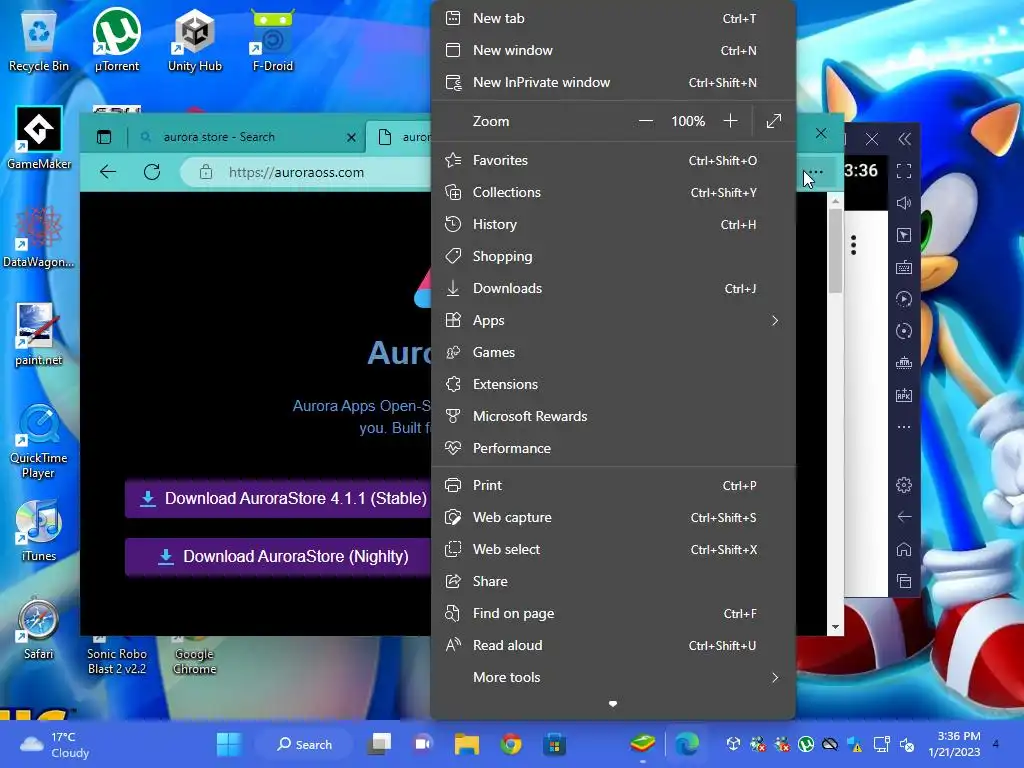
Task: Expand the Apps submenu
Action: coord(613,320)
